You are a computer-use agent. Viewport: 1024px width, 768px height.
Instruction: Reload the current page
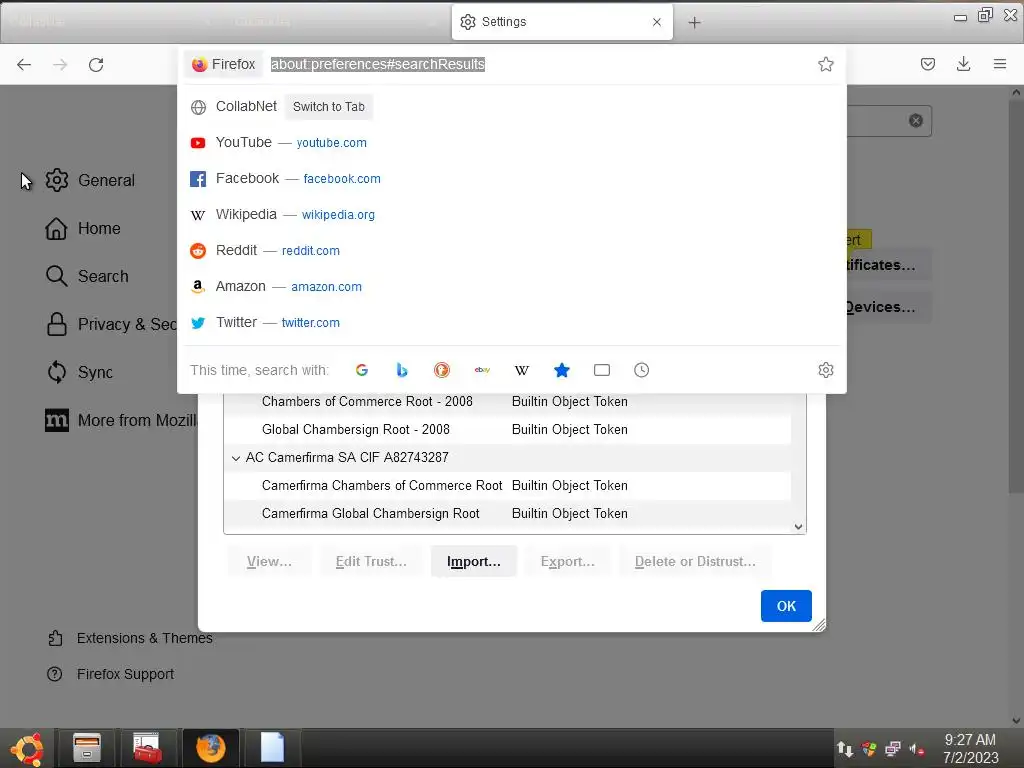pos(96,65)
